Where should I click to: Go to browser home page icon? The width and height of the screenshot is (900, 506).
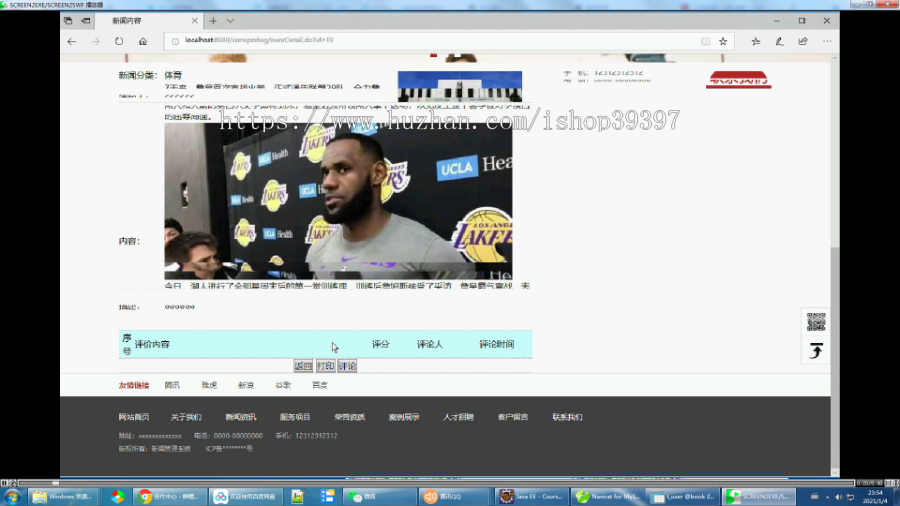(143, 41)
